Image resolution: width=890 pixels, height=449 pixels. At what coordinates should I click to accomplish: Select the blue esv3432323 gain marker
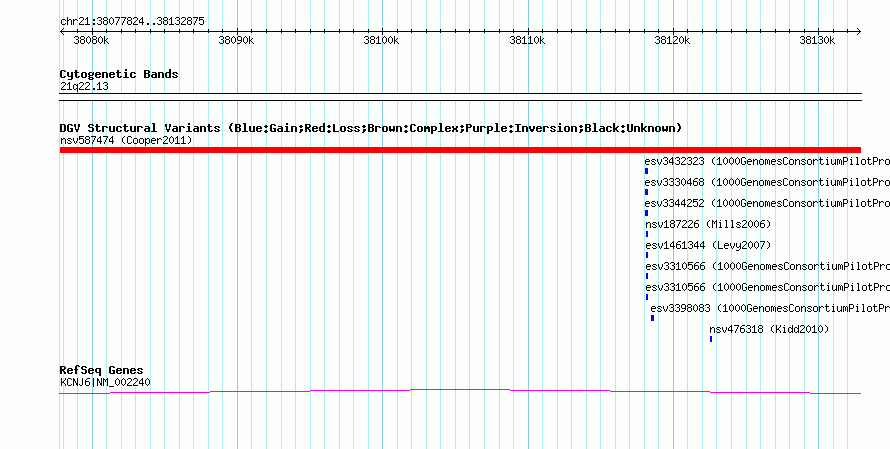(x=646, y=171)
